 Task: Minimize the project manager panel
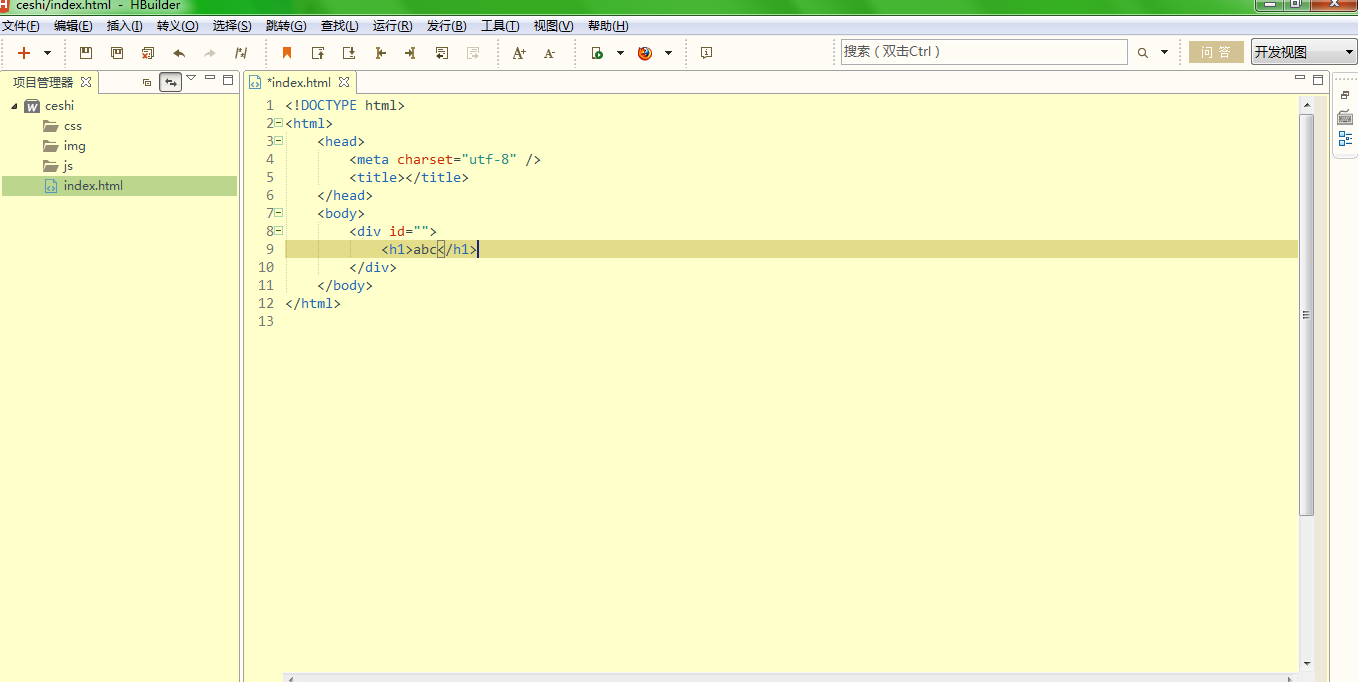tap(210, 77)
